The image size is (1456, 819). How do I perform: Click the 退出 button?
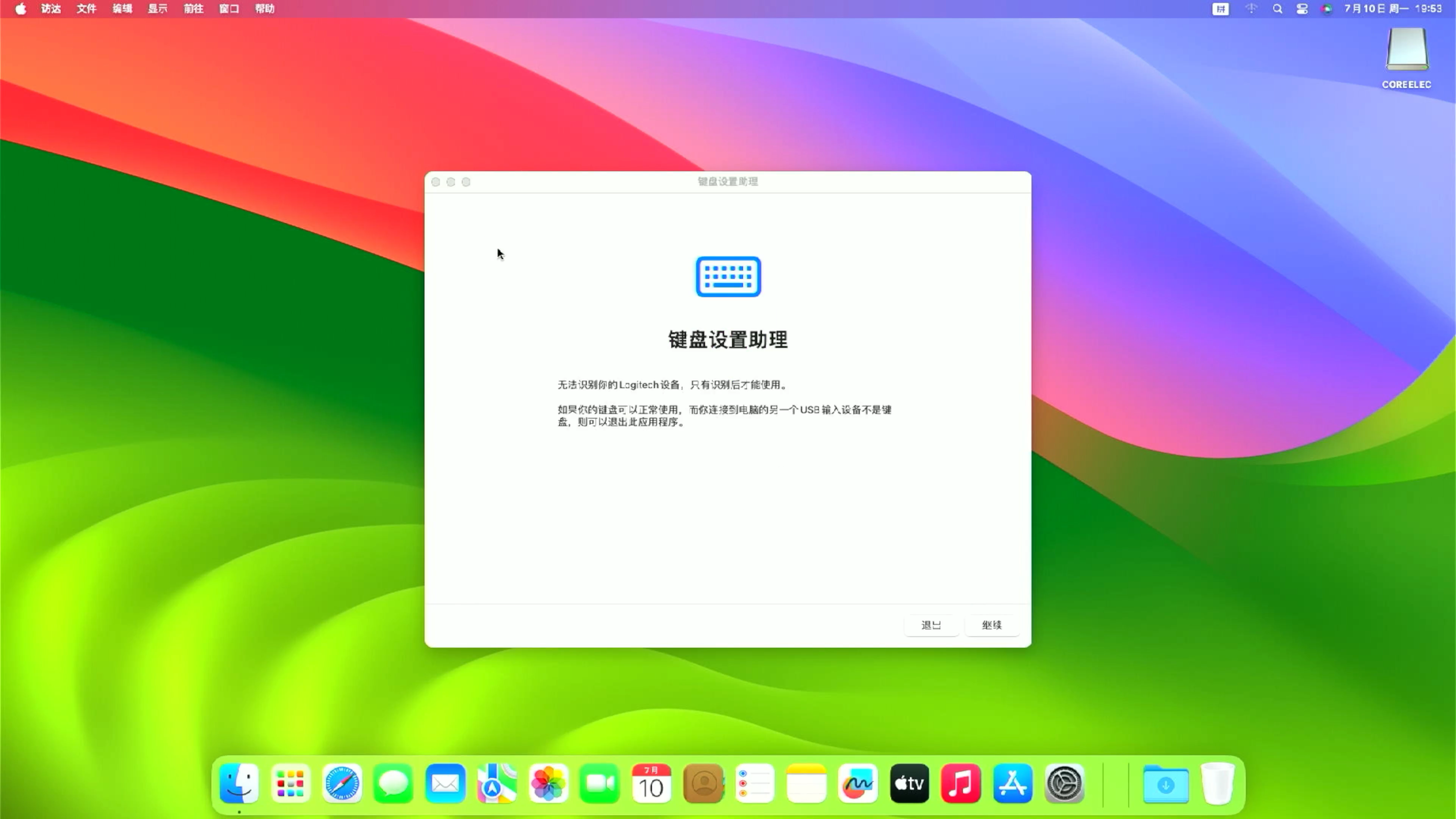(932, 625)
